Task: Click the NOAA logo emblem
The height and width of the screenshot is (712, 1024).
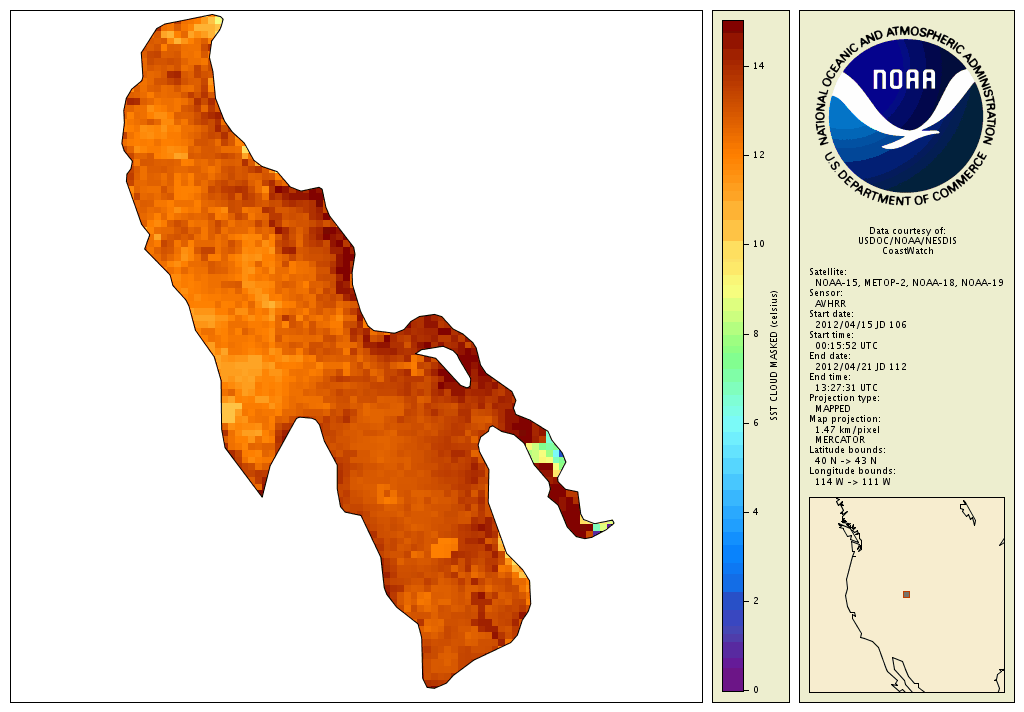Action: 906,117
